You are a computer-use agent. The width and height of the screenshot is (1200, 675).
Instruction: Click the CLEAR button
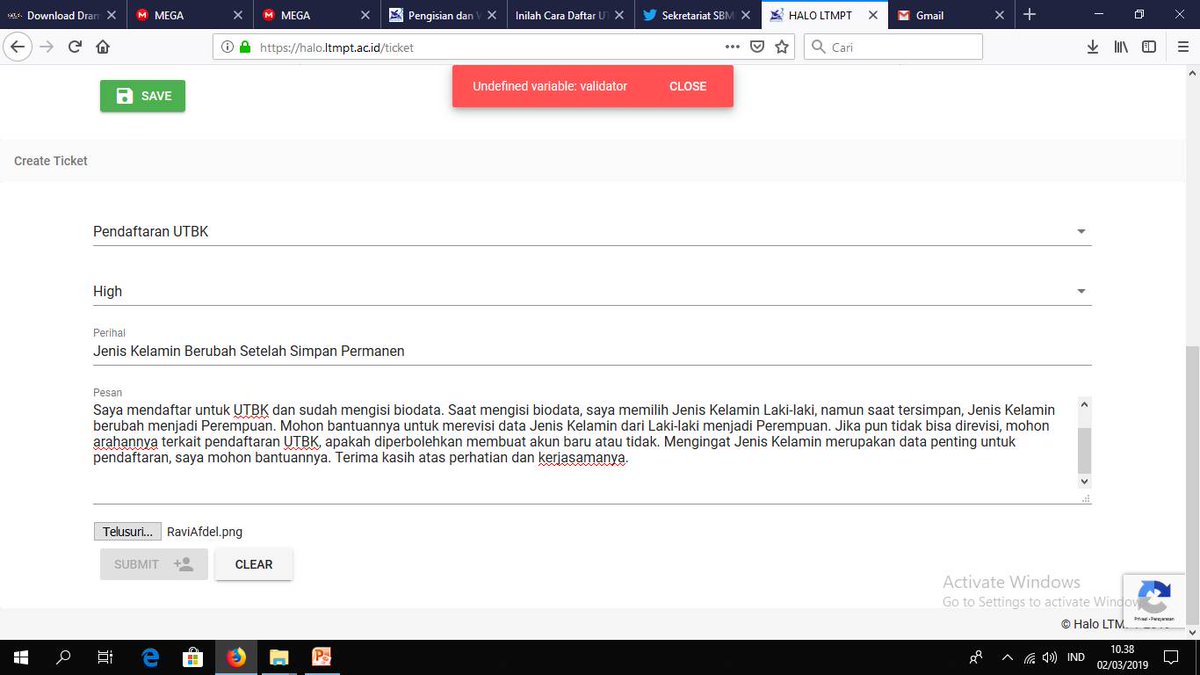pyautogui.click(x=254, y=564)
